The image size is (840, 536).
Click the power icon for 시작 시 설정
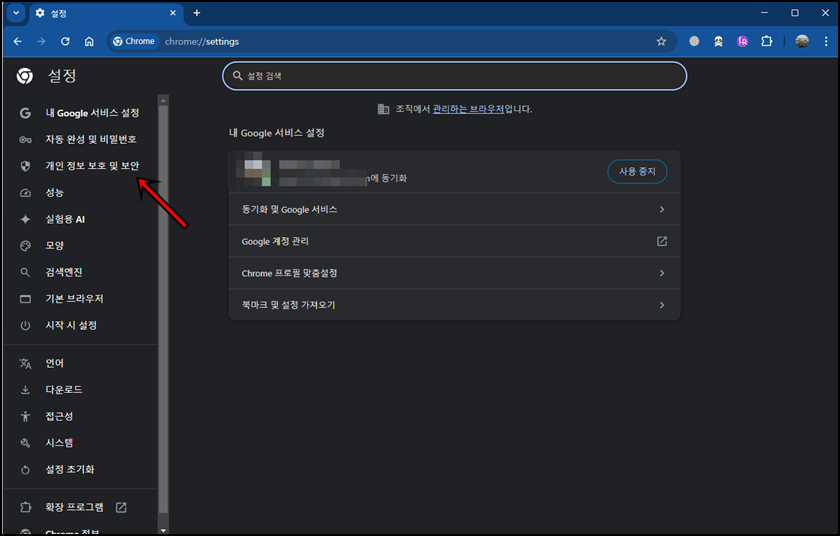(25, 326)
